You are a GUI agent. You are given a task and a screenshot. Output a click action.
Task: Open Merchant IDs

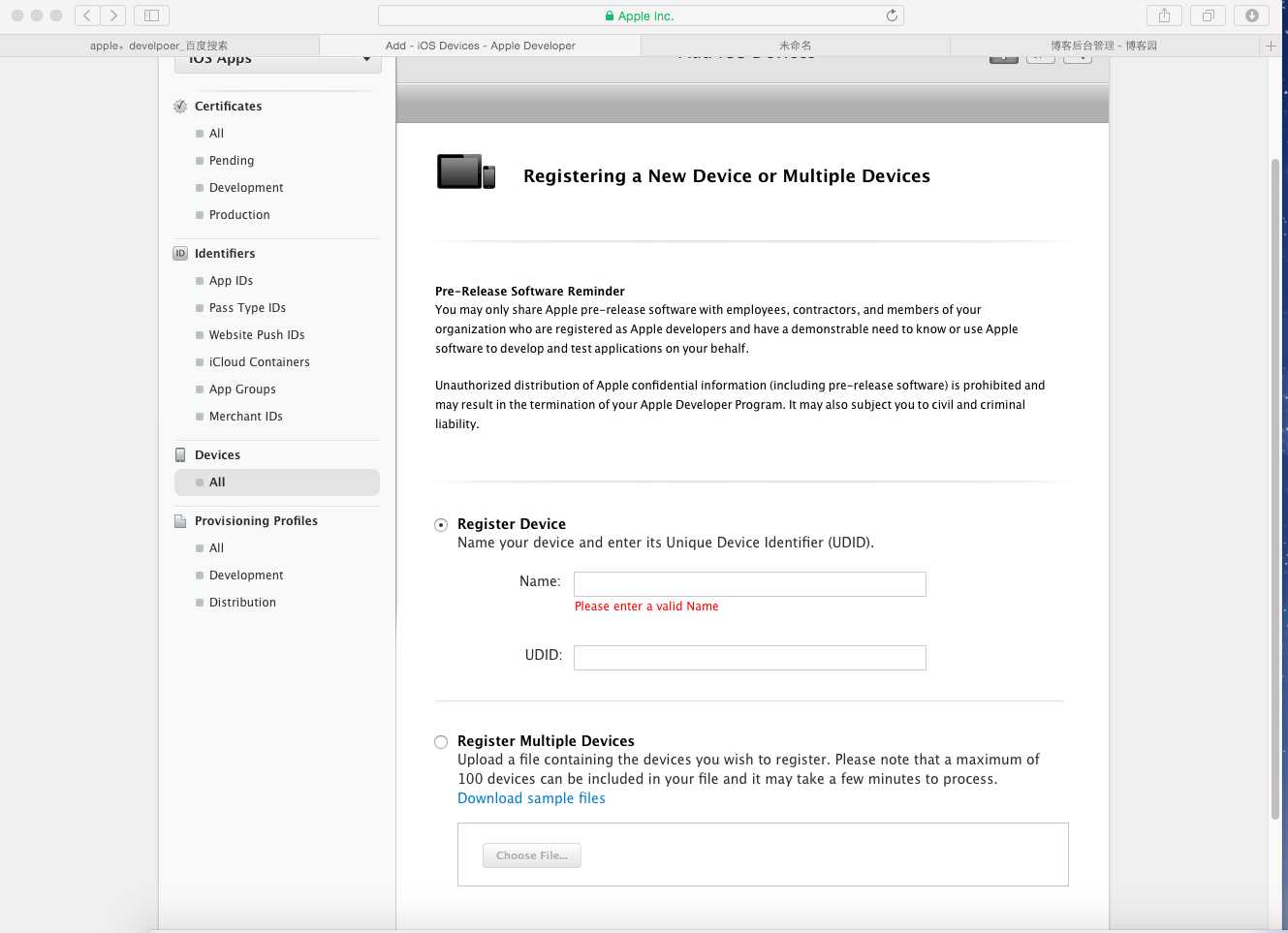(246, 417)
